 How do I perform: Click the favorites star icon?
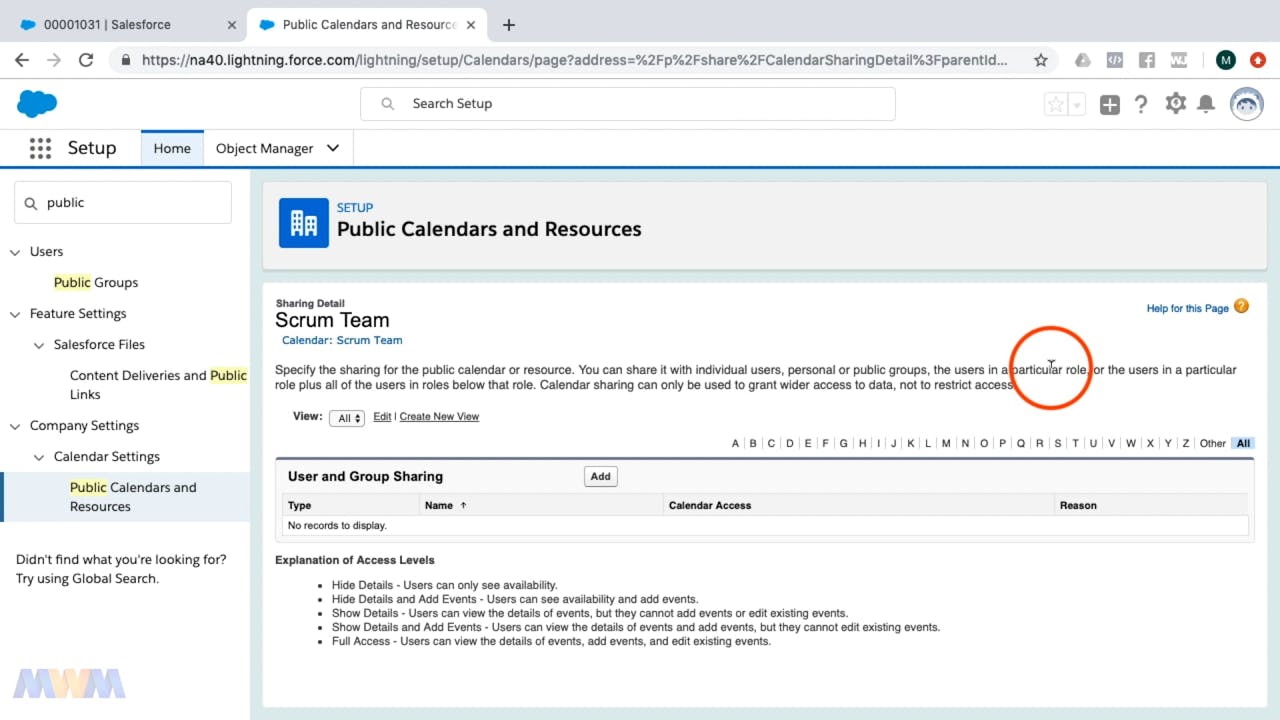click(x=1055, y=104)
